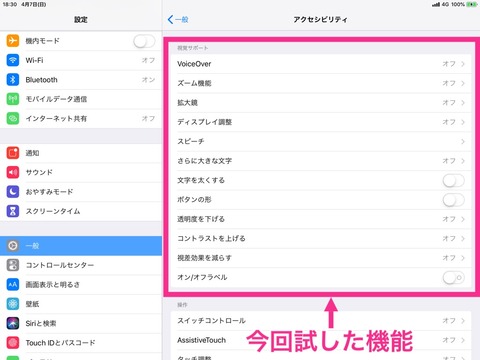This screenshot has height=360, width=480.
Task: Tap the 一般 gear icon
Action: [x=13, y=246]
